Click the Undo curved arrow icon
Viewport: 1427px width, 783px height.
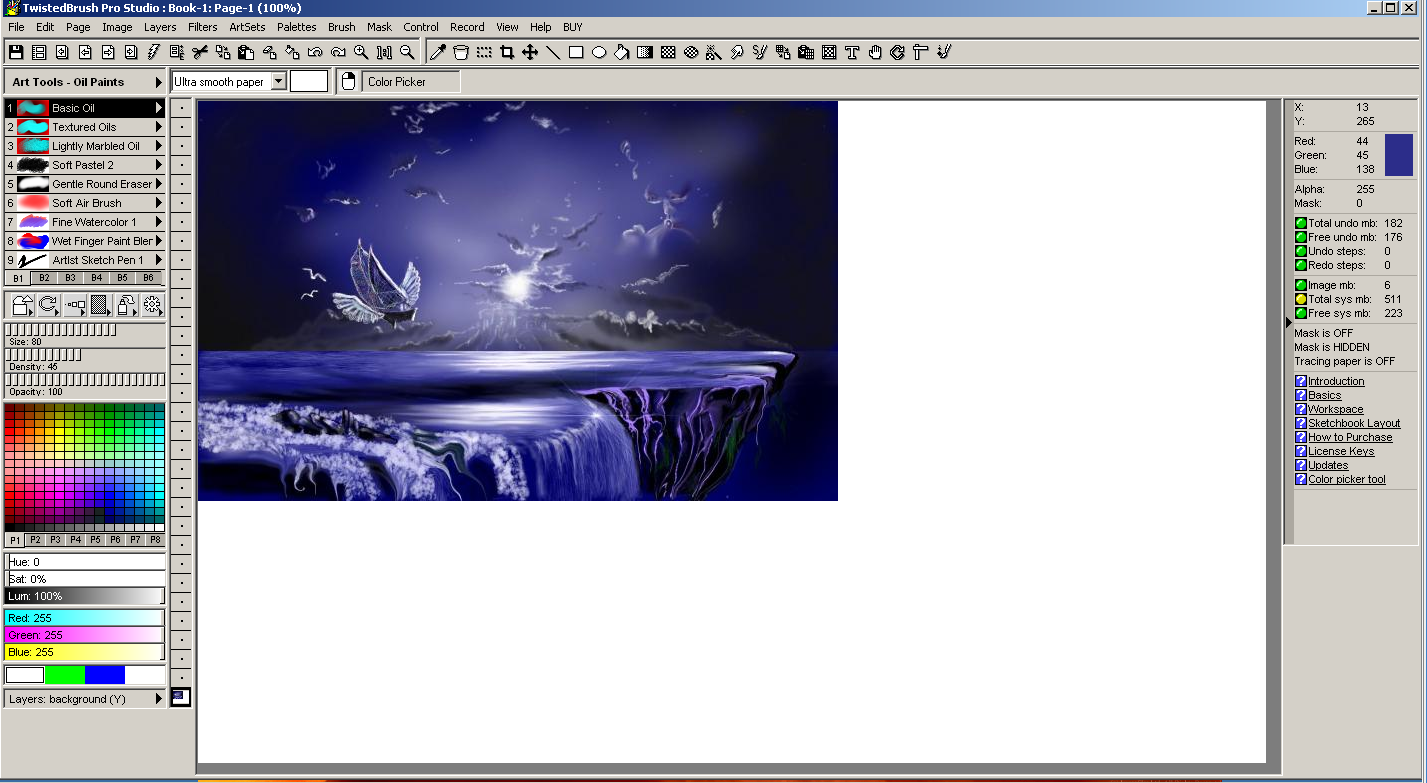315,52
